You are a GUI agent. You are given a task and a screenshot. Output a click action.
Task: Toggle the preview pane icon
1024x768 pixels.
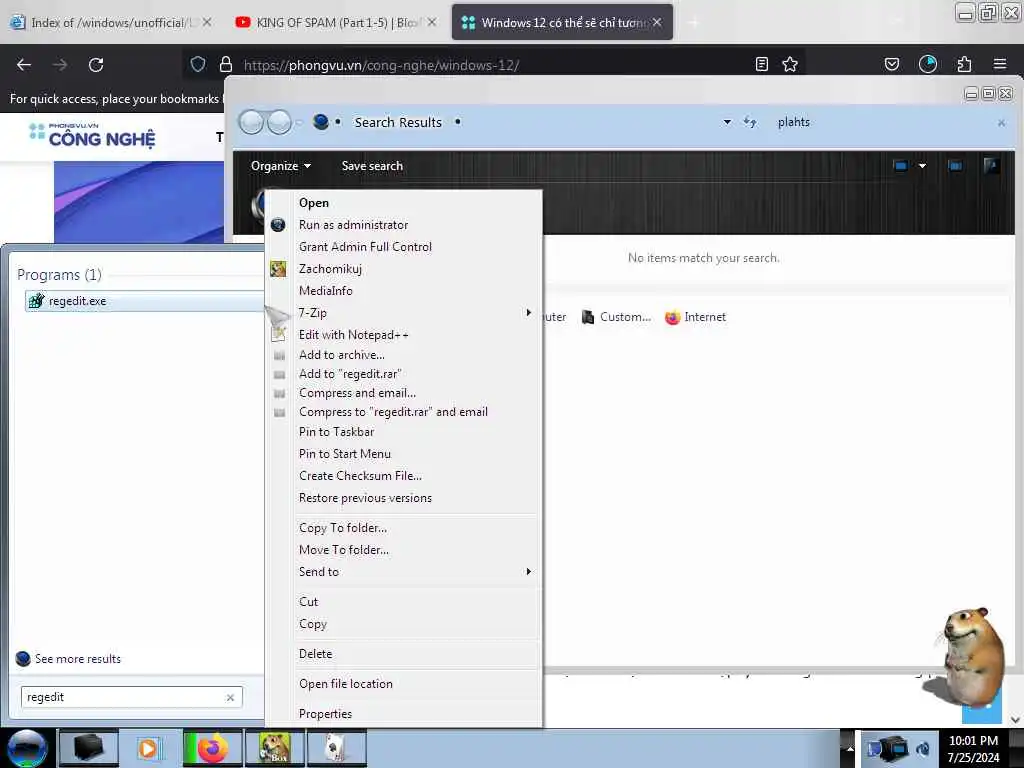tap(955, 166)
